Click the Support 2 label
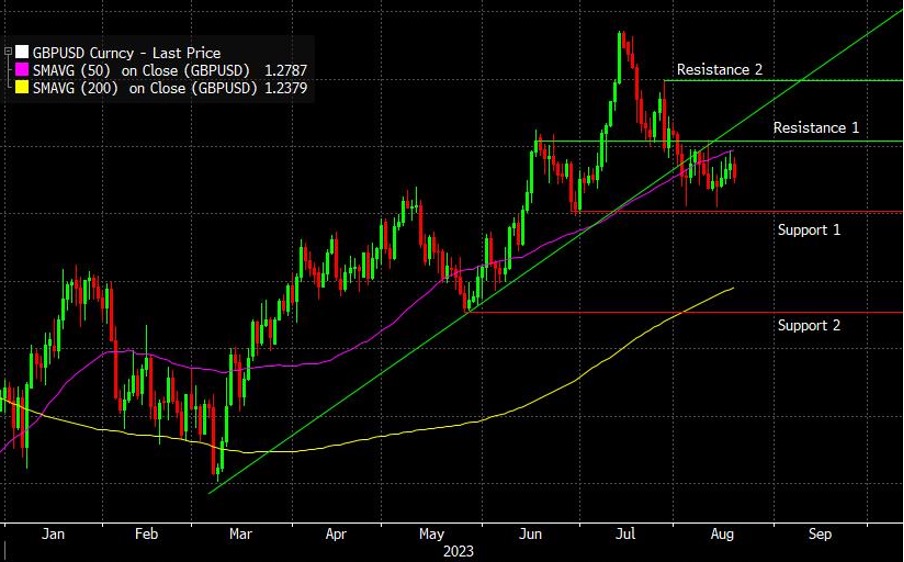The width and height of the screenshot is (904, 562). [809, 325]
